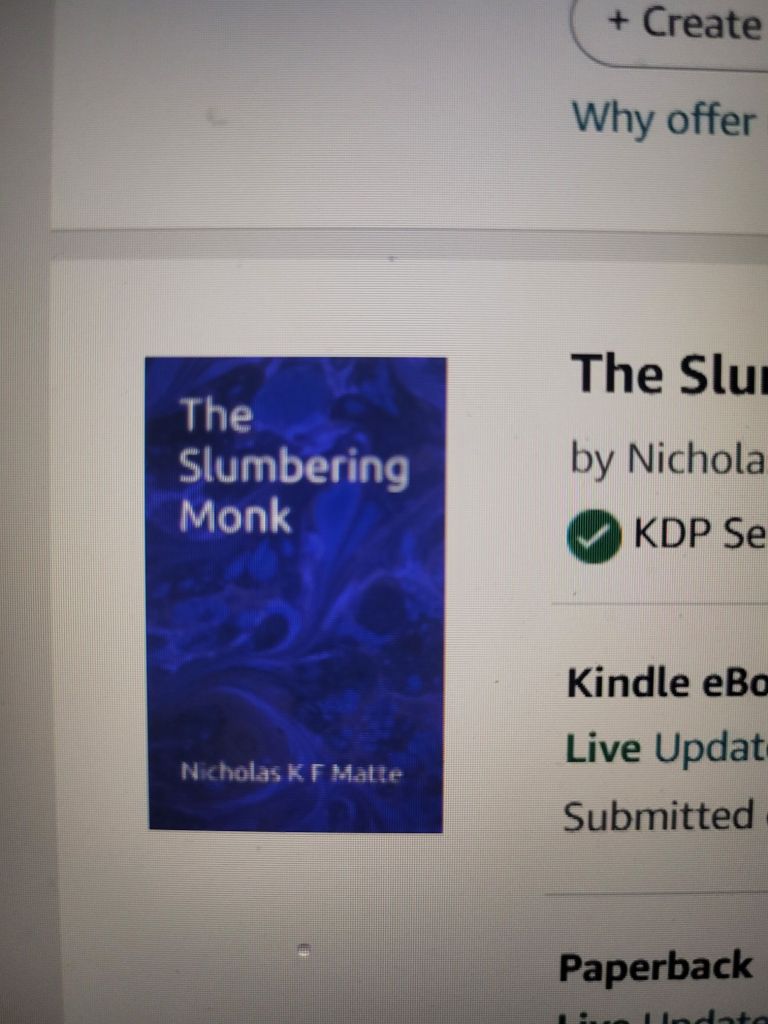
Task: Click the "KDP Se…" label beside the checkmark
Action: point(699,534)
